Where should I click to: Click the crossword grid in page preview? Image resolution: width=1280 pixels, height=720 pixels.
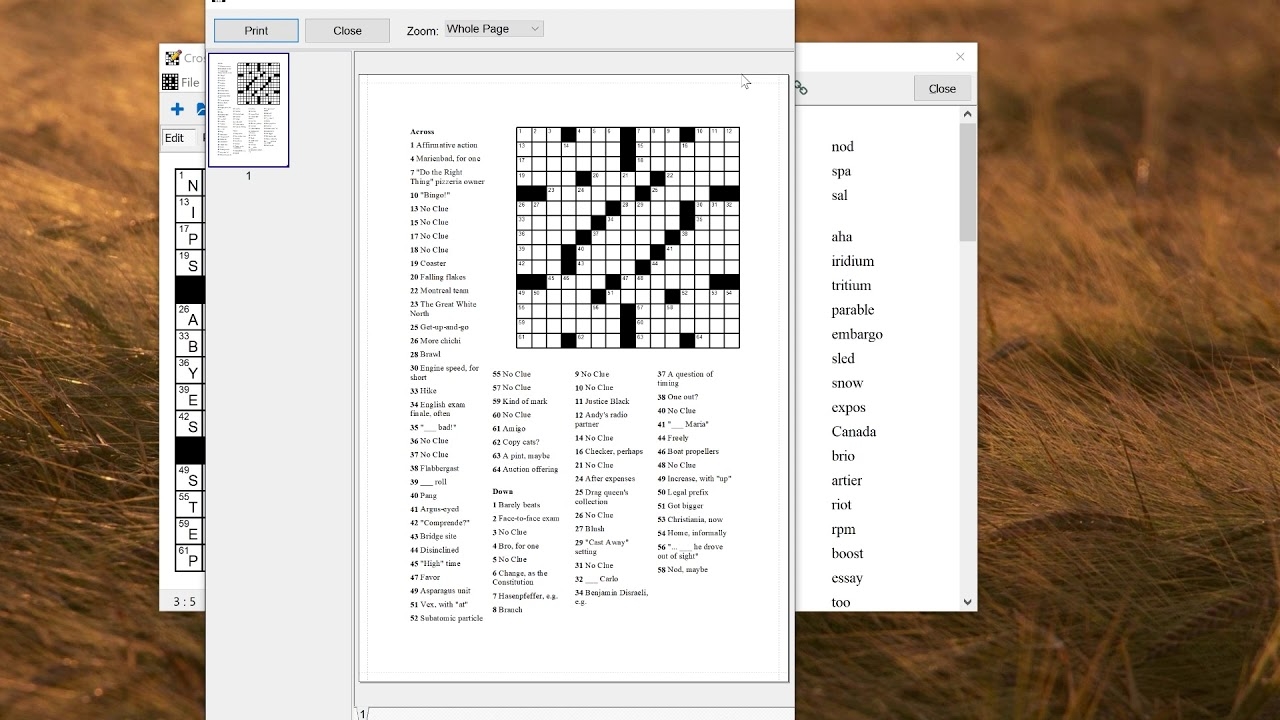(627, 238)
